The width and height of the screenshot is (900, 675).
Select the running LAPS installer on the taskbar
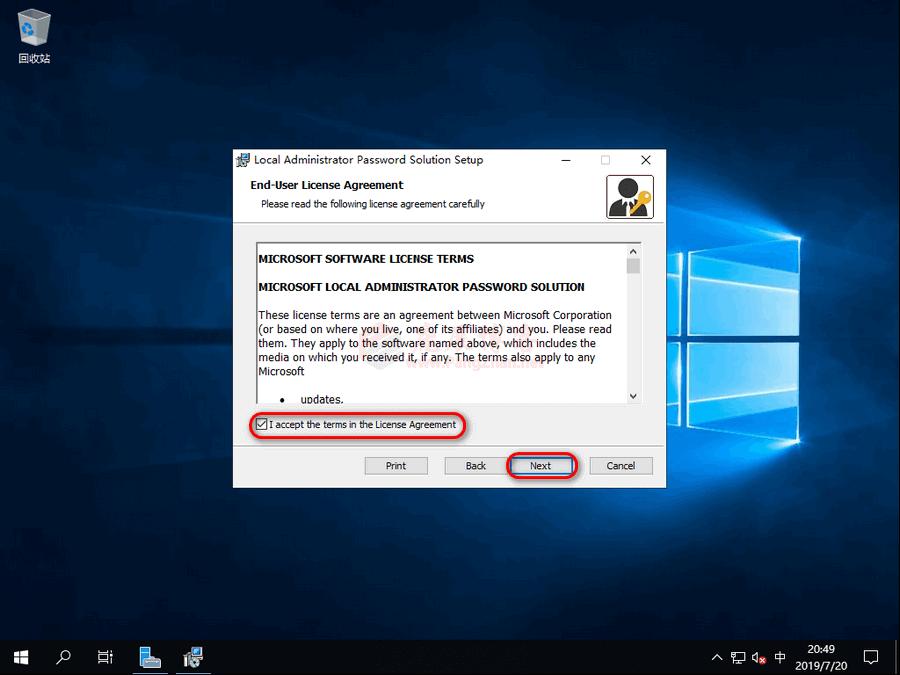pyautogui.click(x=192, y=657)
